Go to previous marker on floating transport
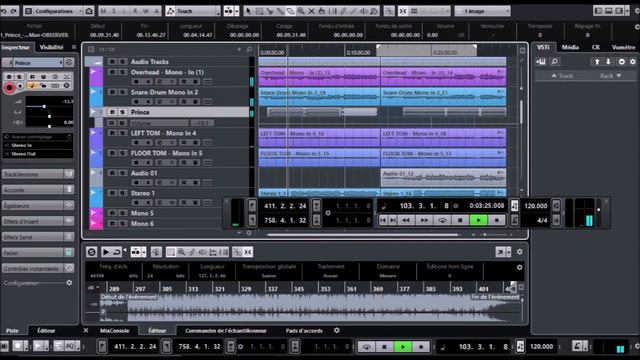 tap(383, 220)
